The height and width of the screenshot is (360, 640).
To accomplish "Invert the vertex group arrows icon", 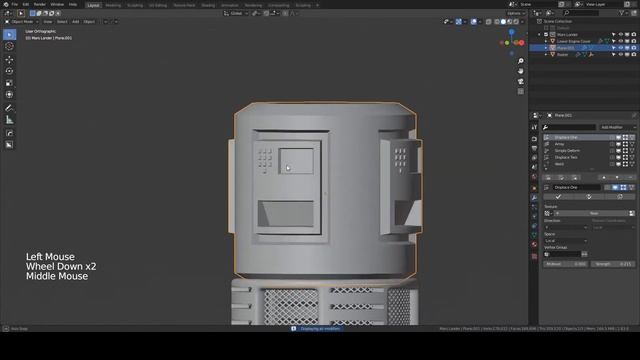I will coord(584,254).
